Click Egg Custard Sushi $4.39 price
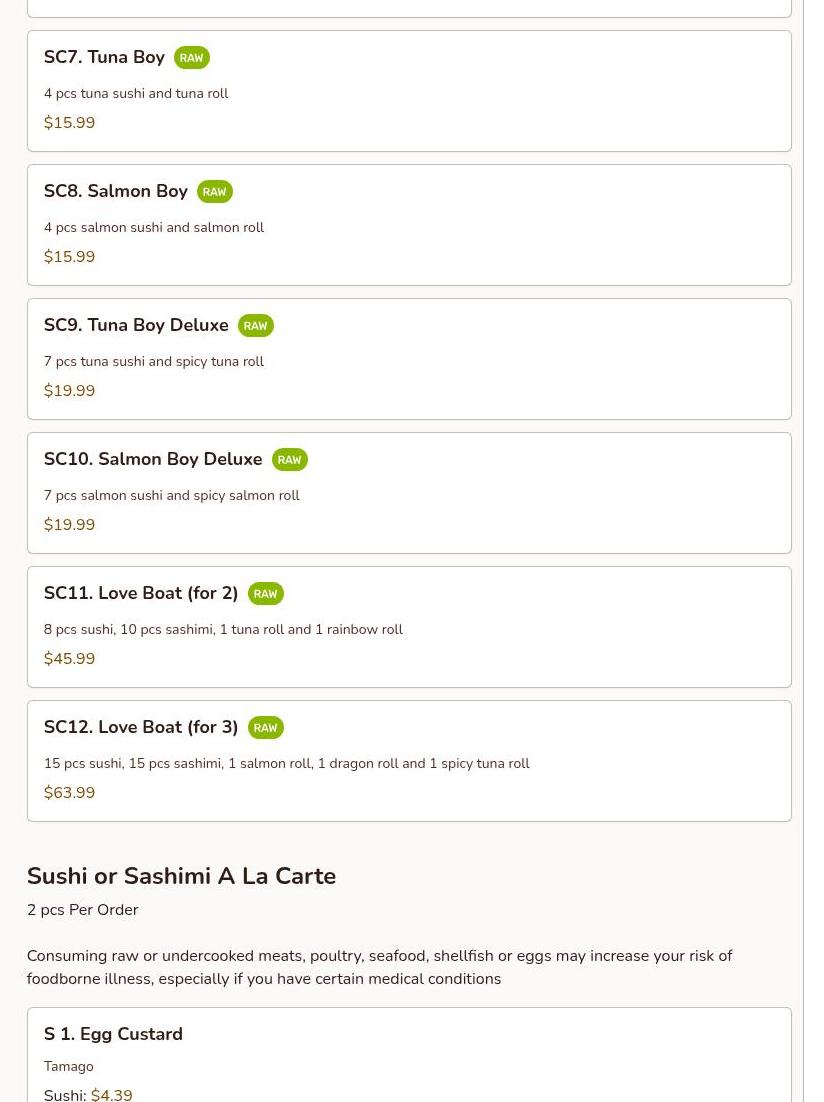The width and height of the screenshot is (824, 1102). pos(111,1095)
